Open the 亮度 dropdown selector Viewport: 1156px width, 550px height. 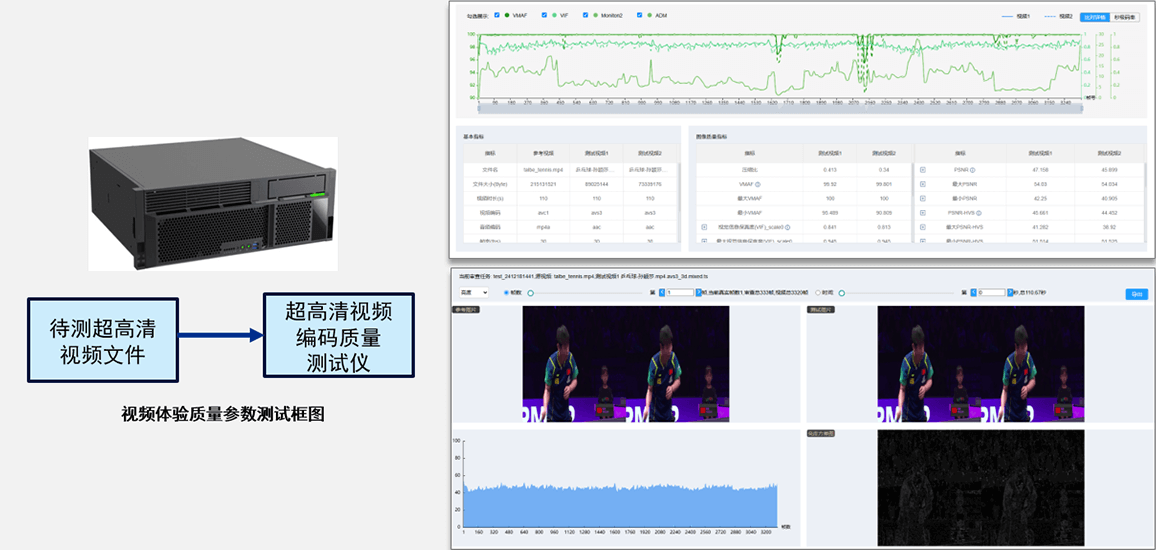472,293
